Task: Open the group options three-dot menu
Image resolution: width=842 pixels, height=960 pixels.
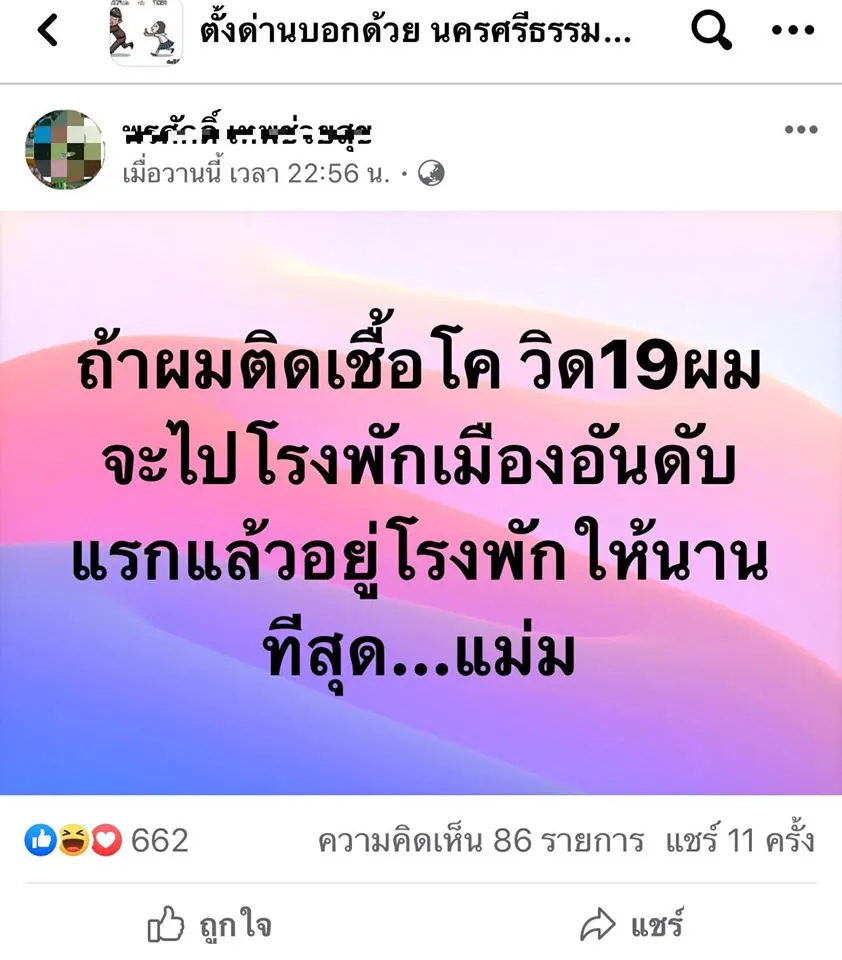Action: point(792,29)
